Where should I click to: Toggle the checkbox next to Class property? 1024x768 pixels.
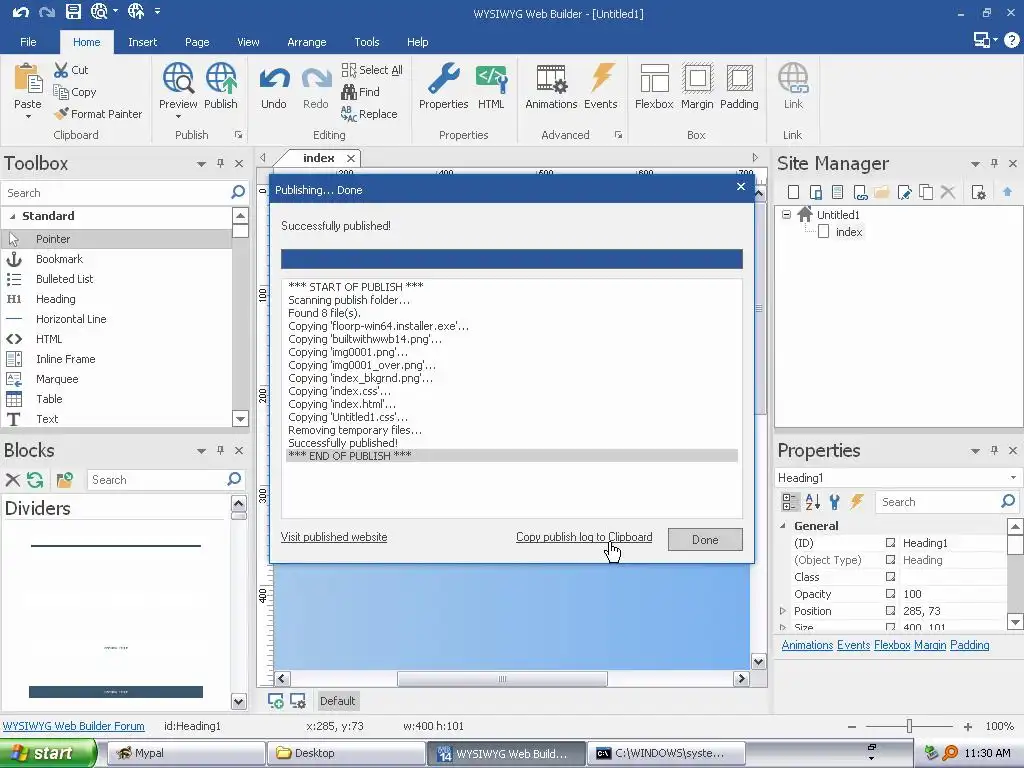(890, 577)
